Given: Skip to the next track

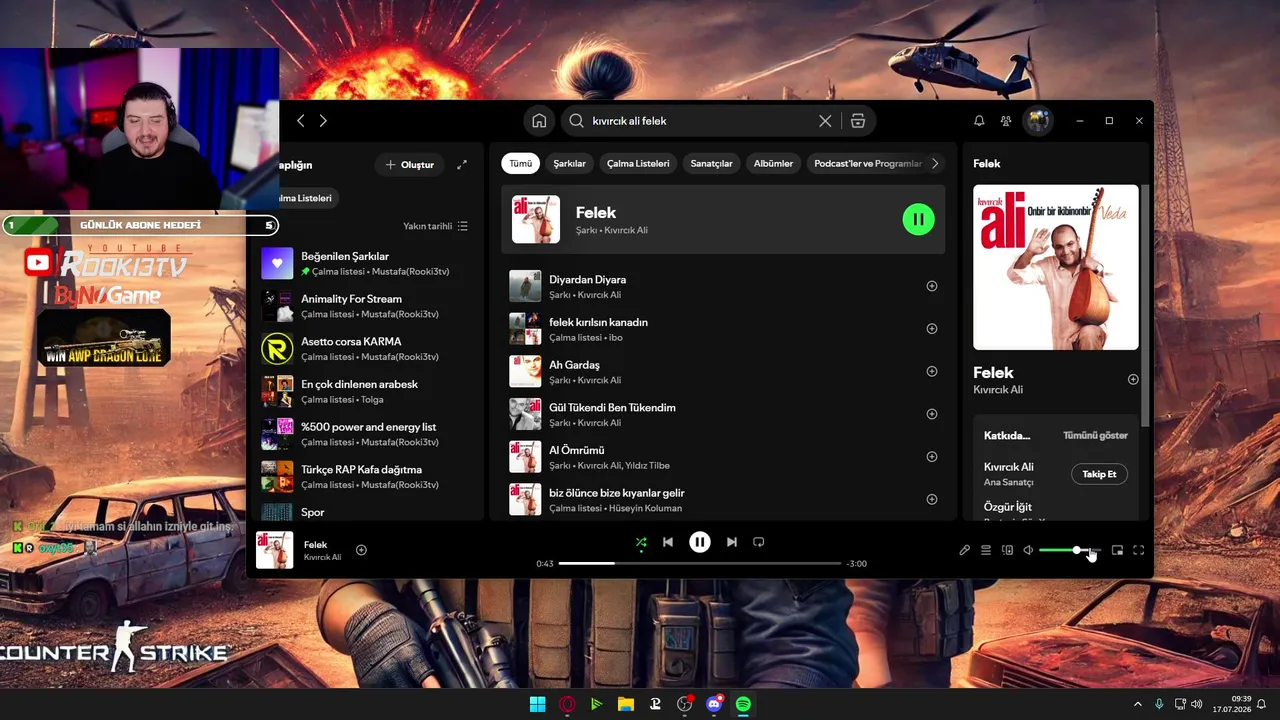Looking at the screenshot, I should point(732,542).
